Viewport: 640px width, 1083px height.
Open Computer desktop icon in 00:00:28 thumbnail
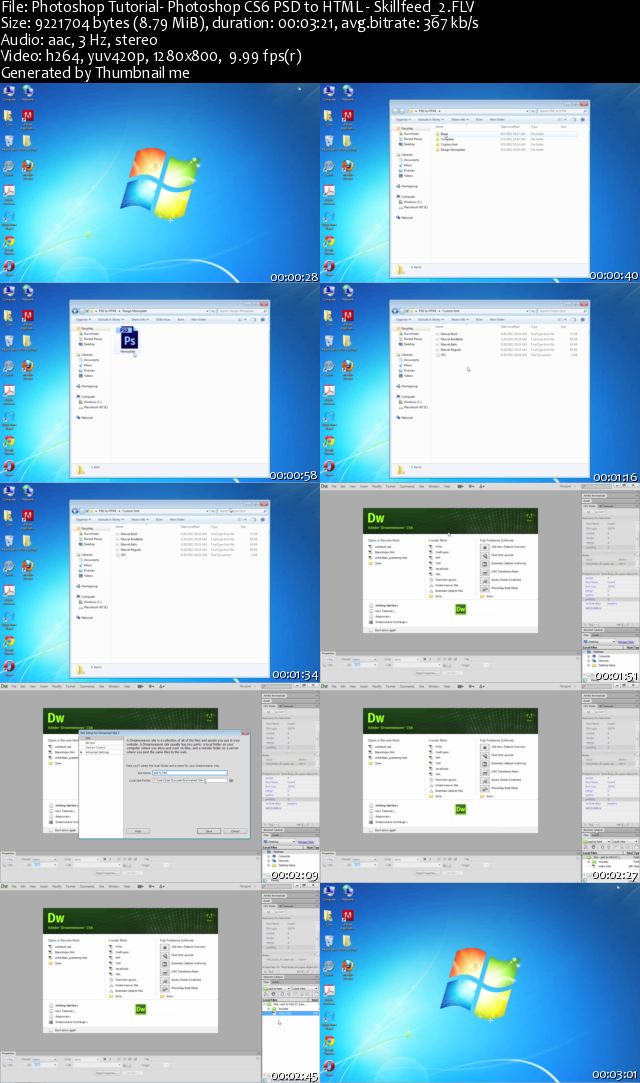point(9,91)
